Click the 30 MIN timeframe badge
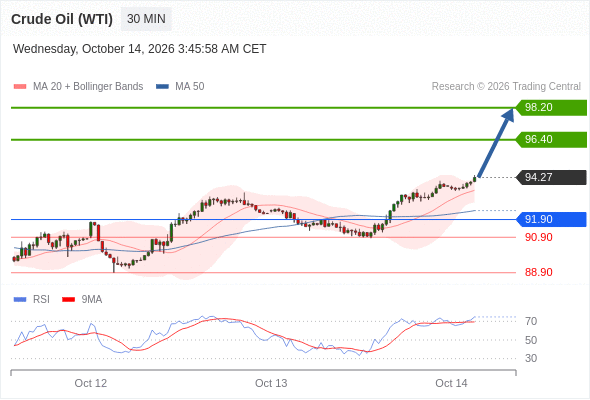Image resolution: width=590 pixels, height=400 pixels. [146, 19]
